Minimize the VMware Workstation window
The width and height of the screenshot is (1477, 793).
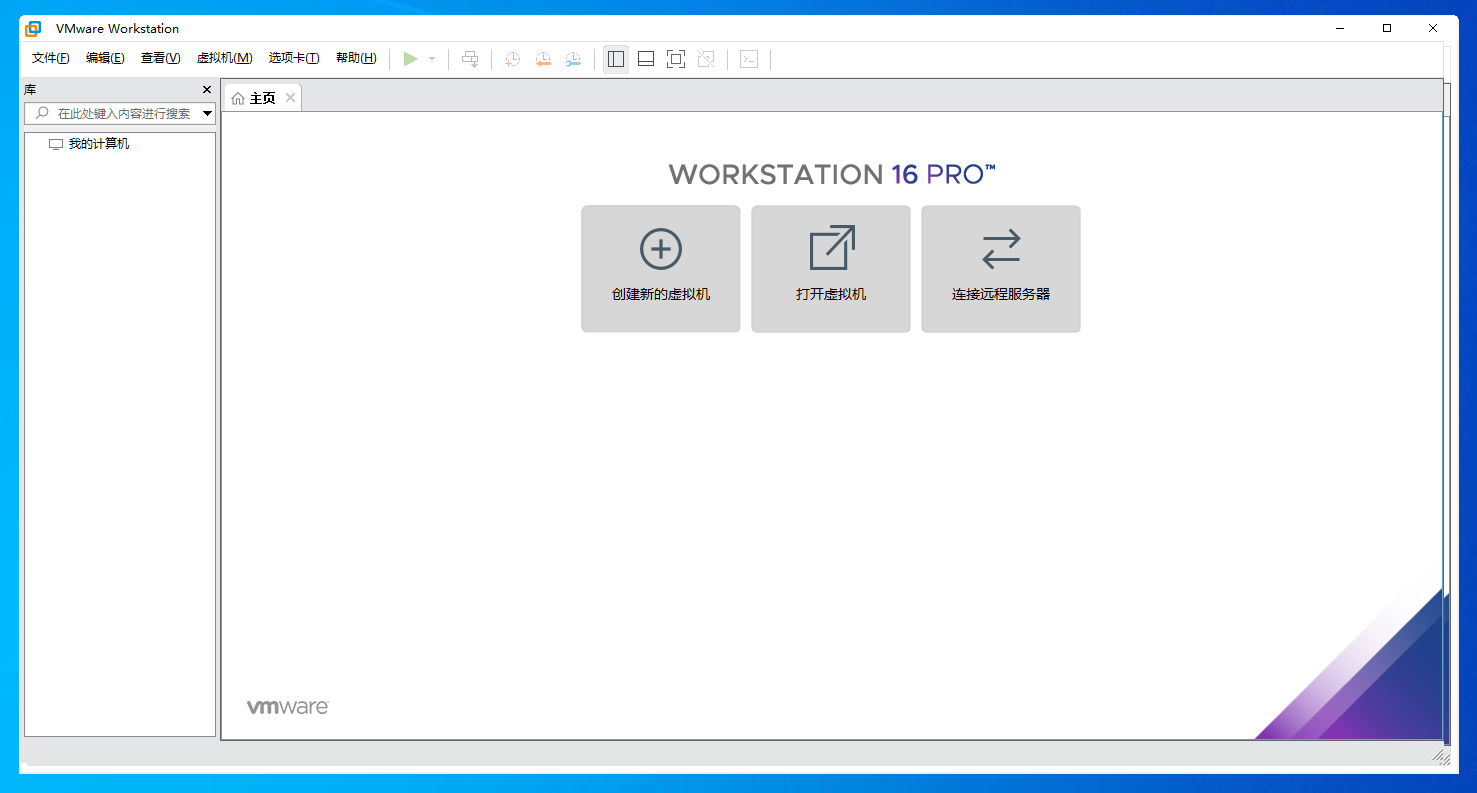[x=1341, y=28]
